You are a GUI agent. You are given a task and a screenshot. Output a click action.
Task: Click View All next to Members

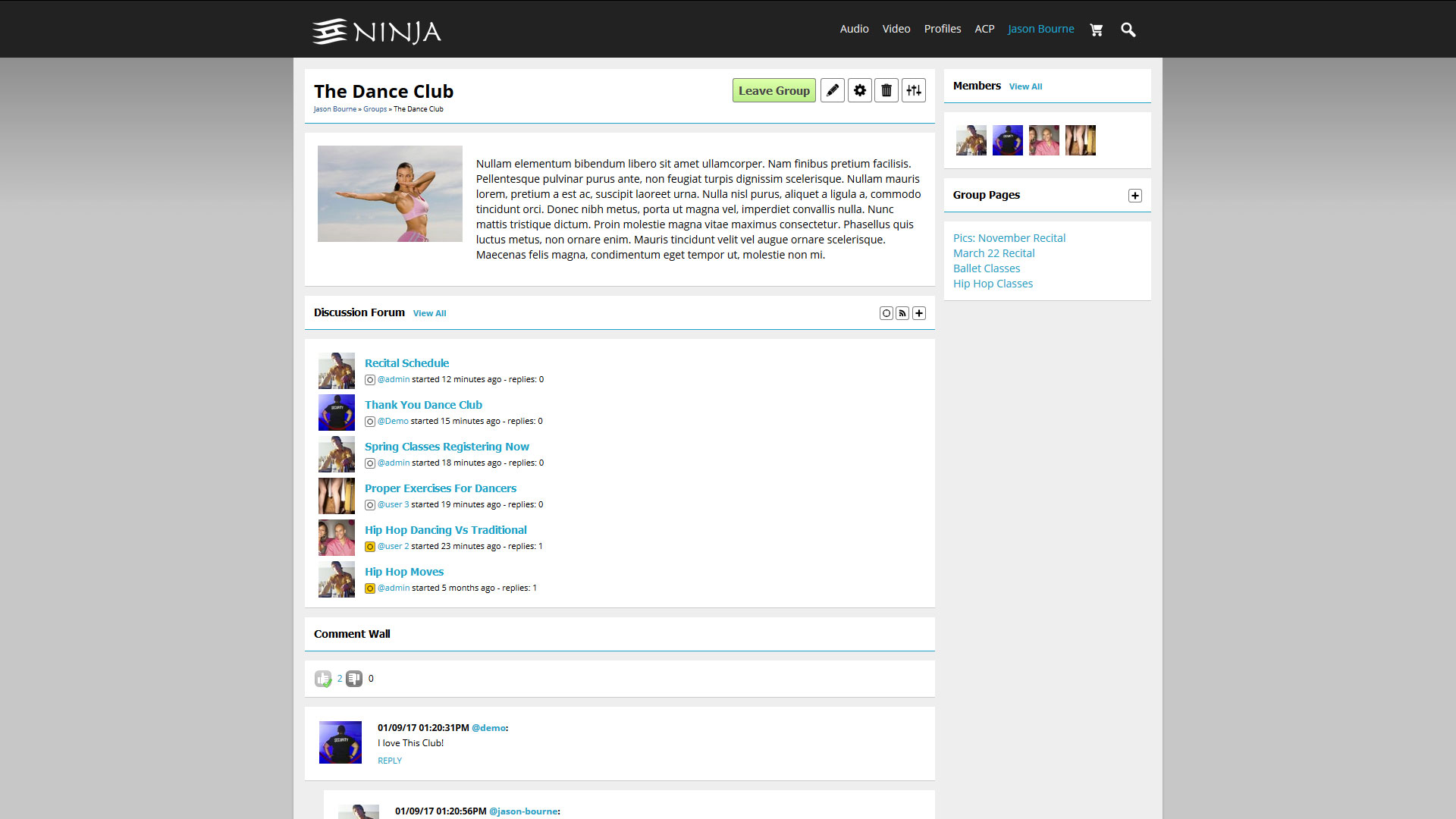pyautogui.click(x=1025, y=86)
